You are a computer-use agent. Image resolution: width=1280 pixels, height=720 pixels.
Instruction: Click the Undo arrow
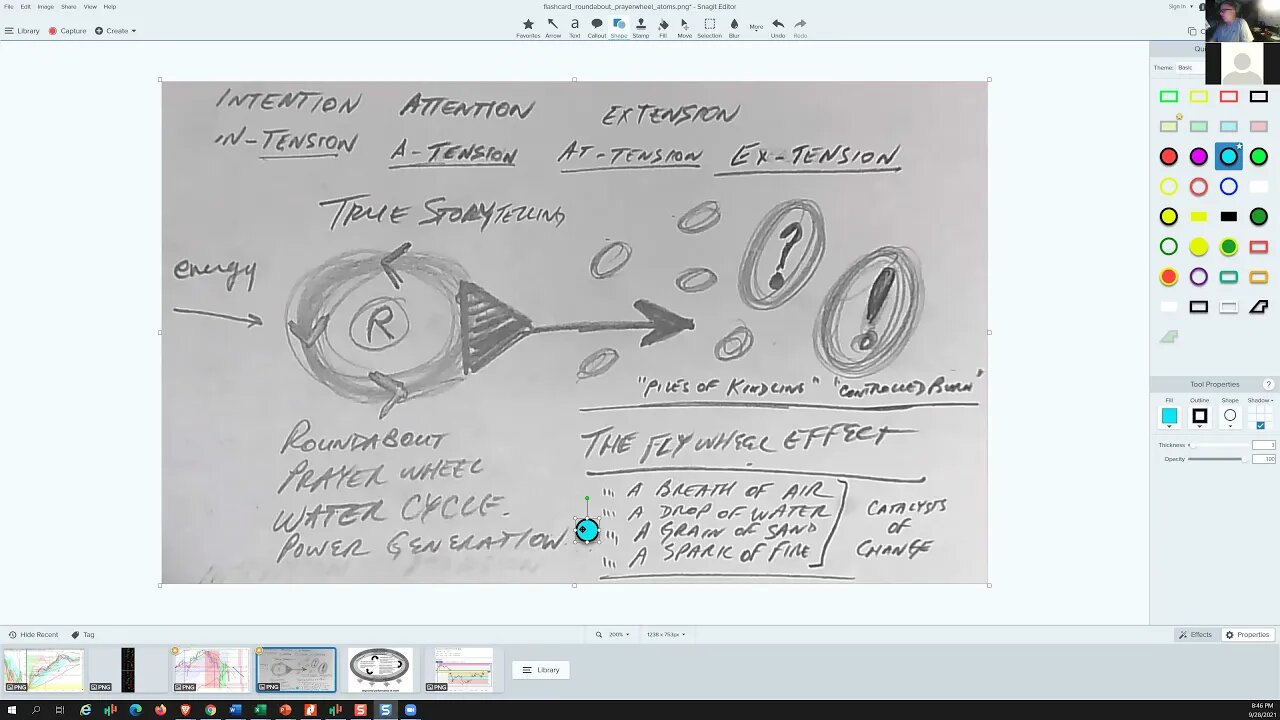click(x=778, y=28)
